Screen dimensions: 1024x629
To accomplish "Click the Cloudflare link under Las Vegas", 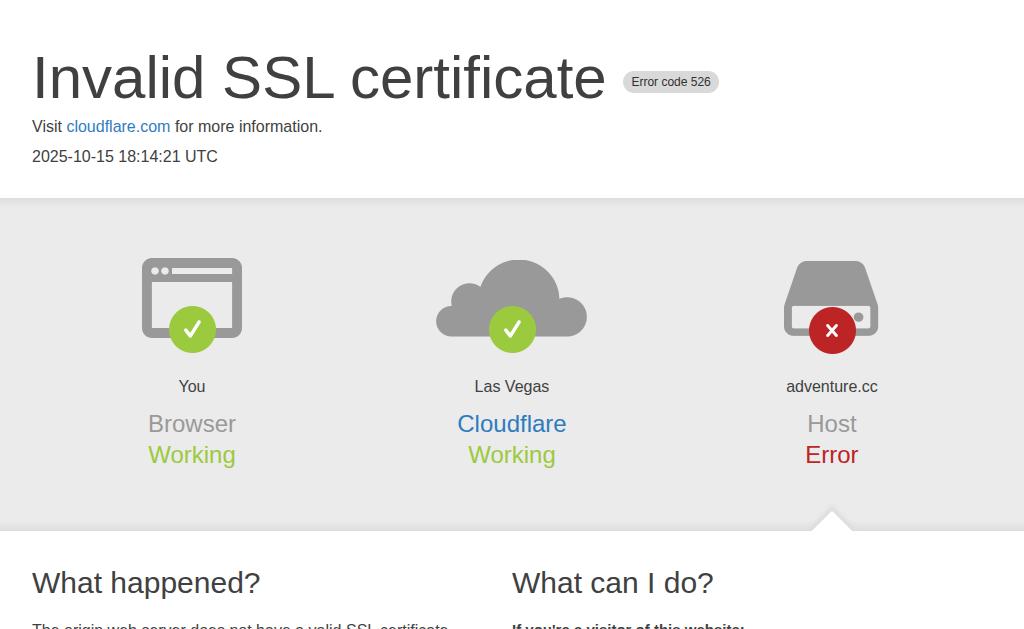I will tap(511, 424).
